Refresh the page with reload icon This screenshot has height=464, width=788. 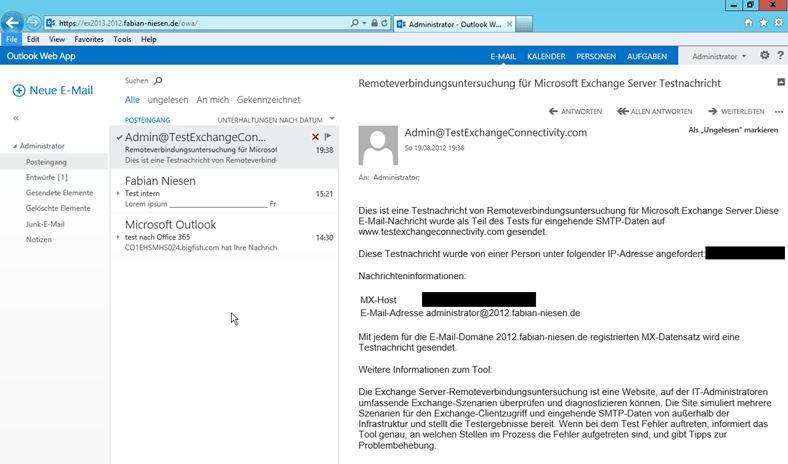point(384,23)
